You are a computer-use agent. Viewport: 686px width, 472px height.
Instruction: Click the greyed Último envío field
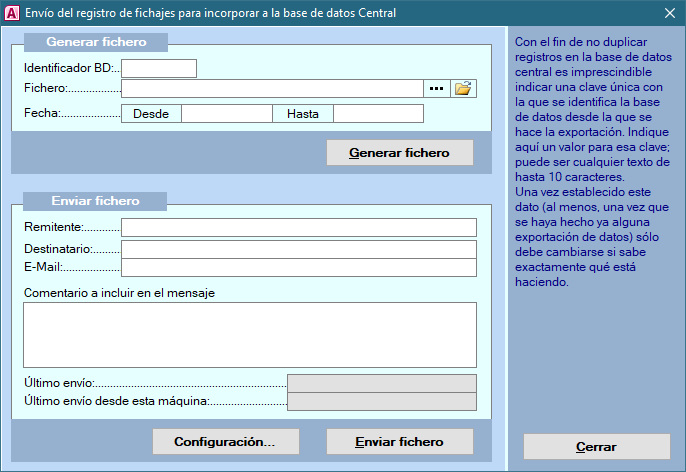(381, 383)
